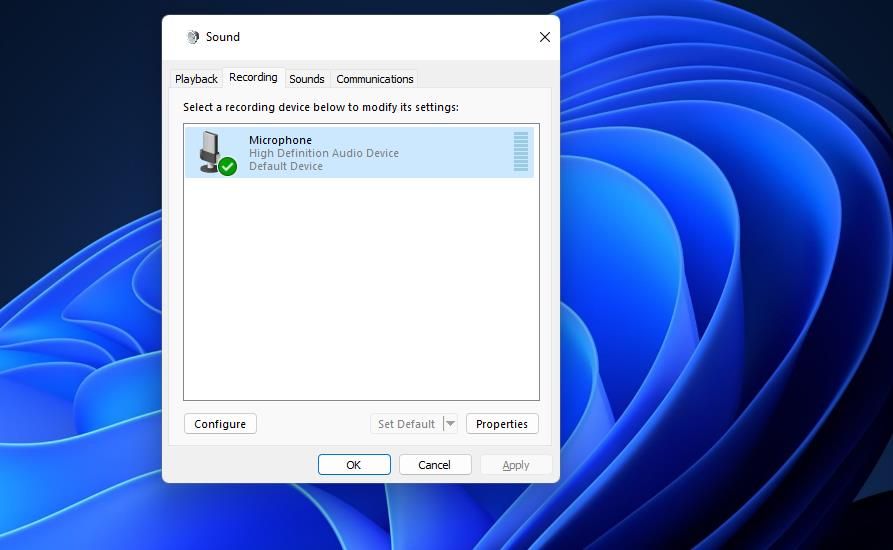Viewport: 893px width, 550px height.
Task: Select the Recording tab
Action: click(x=253, y=77)
